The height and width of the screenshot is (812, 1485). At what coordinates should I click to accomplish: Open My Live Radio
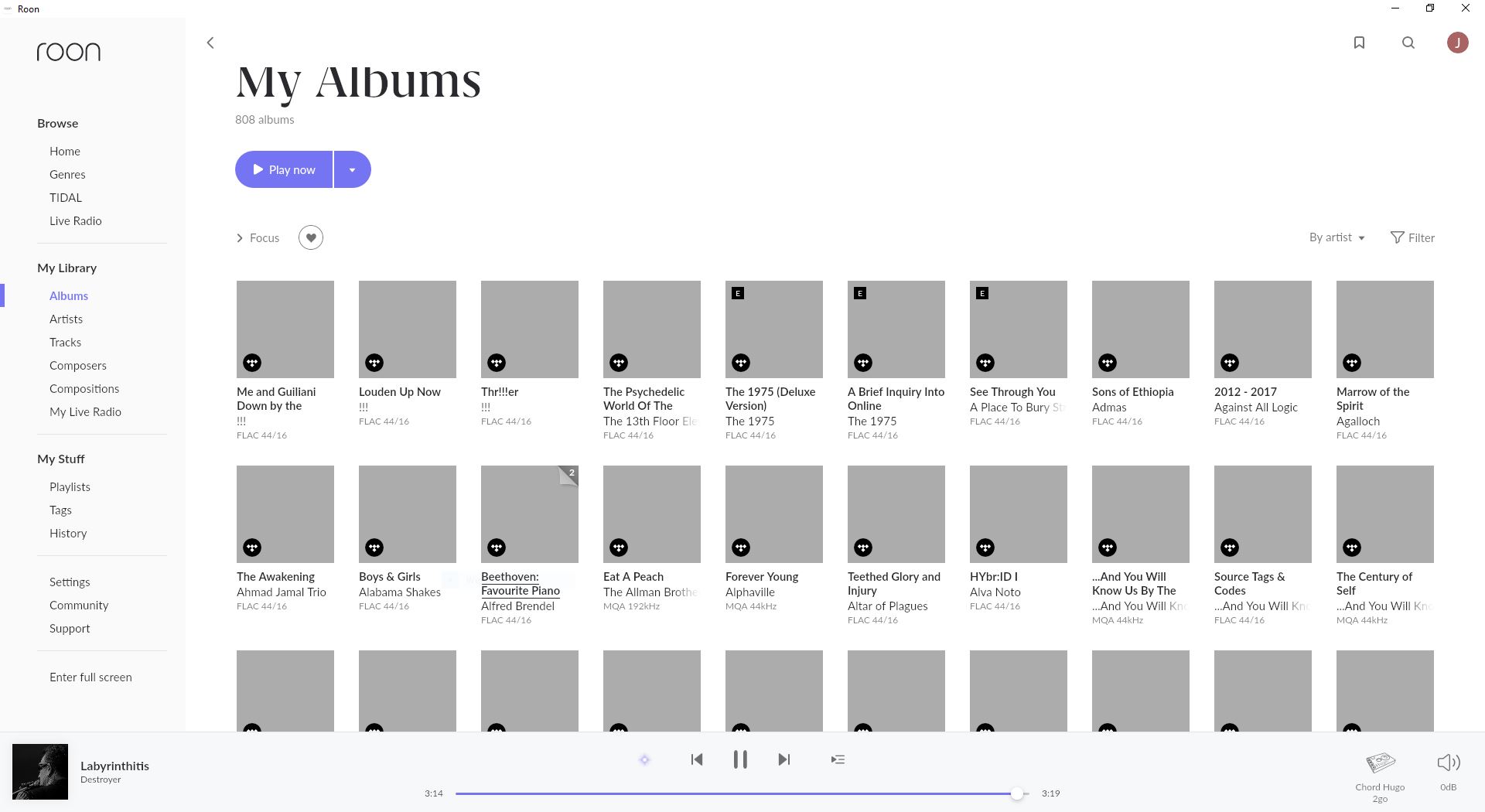pos(85,411)
